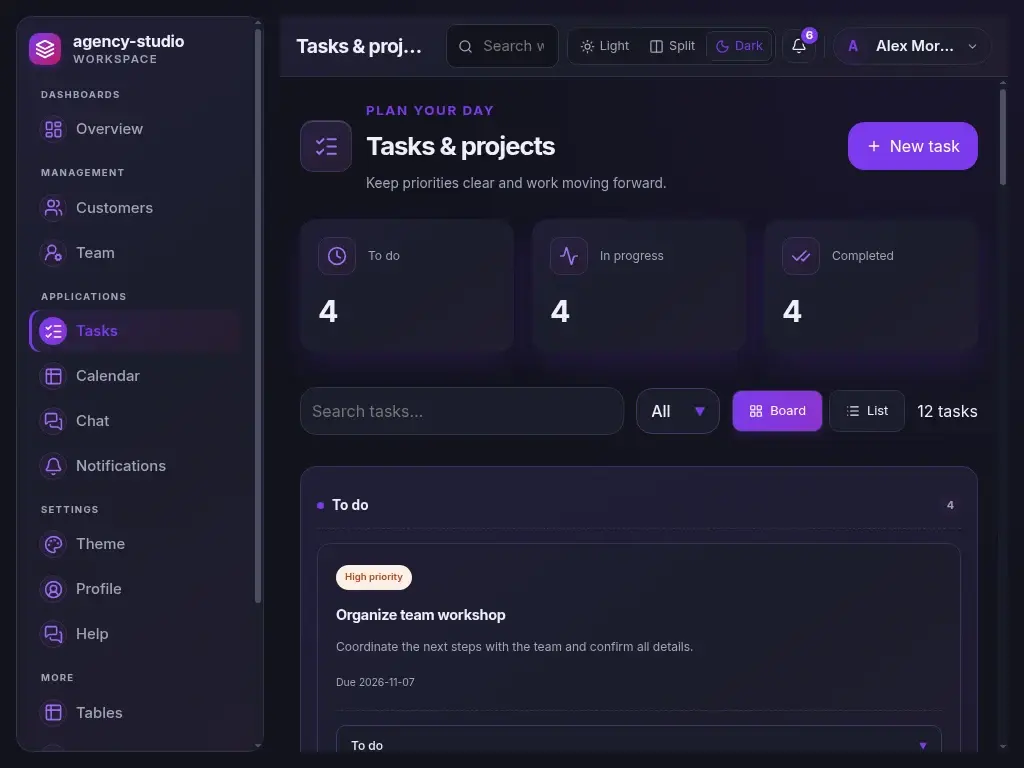The height and width of the screenshot is (768, 1024).
Task: Click the In progress summary card
Action: click(x=639, y=285)
